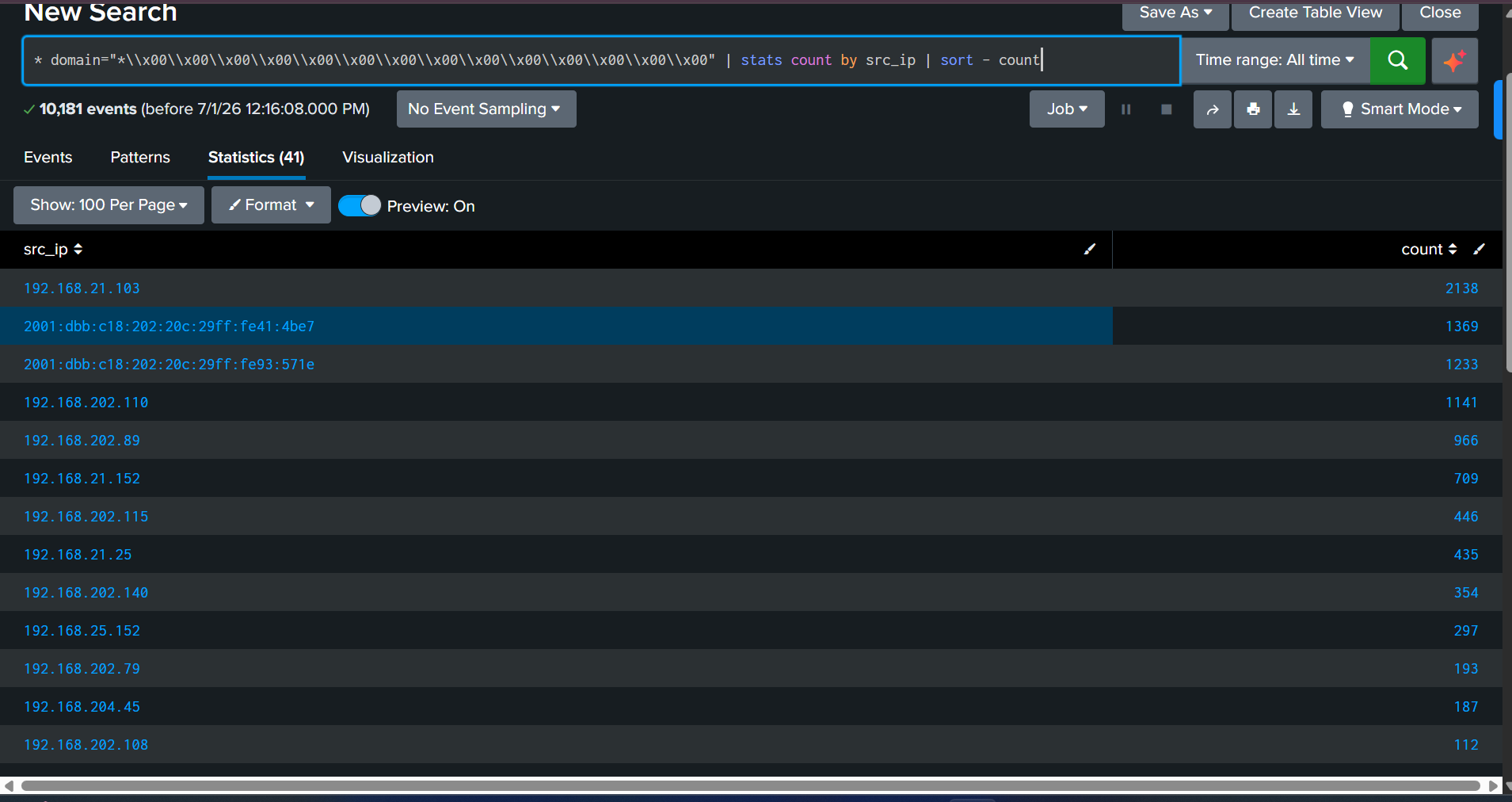
Task: Pause the search job
Action: coord(1125,109)
